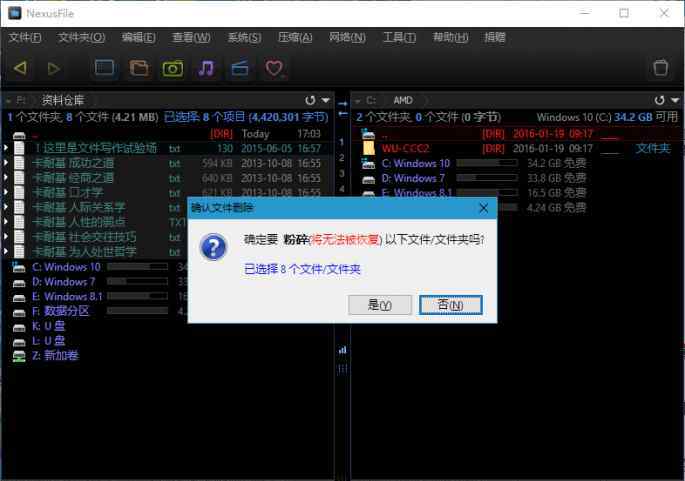Open left panel path dropdown arrow
The image size is (685, 481).
click(325, 100)
